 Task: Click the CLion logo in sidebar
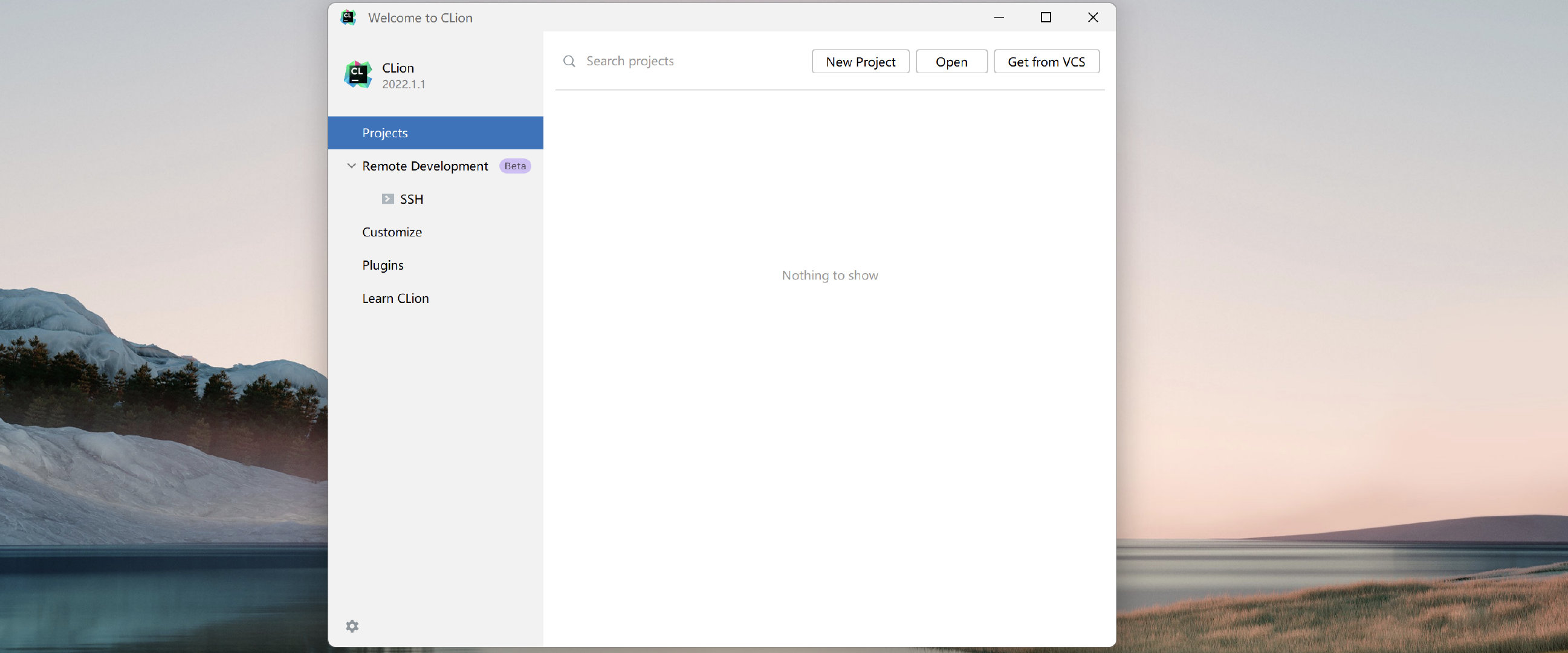click(358, 74)
